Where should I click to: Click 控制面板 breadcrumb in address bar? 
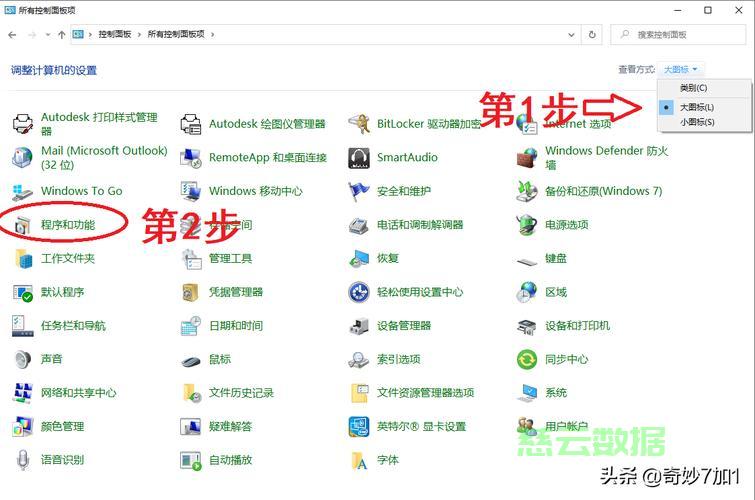tap(115, 34)
